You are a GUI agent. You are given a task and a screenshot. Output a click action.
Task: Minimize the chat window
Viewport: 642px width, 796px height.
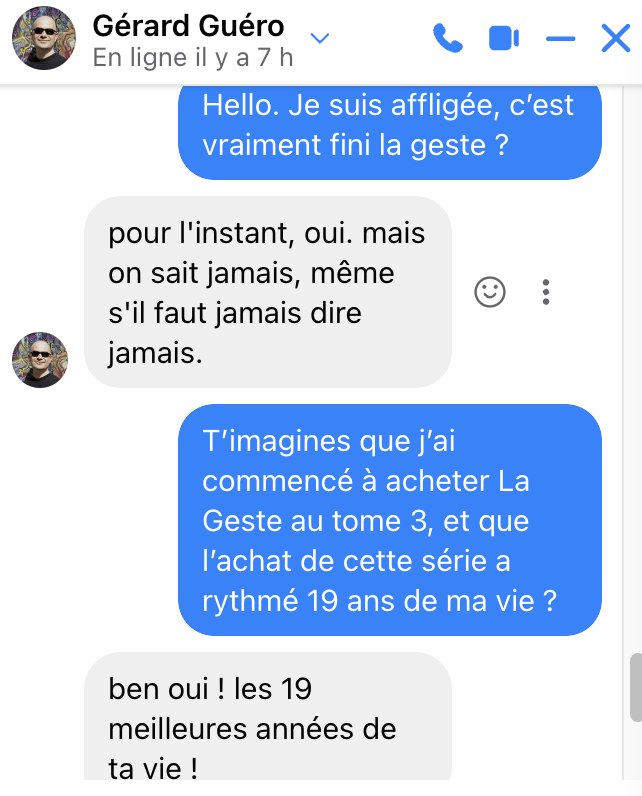560,39
